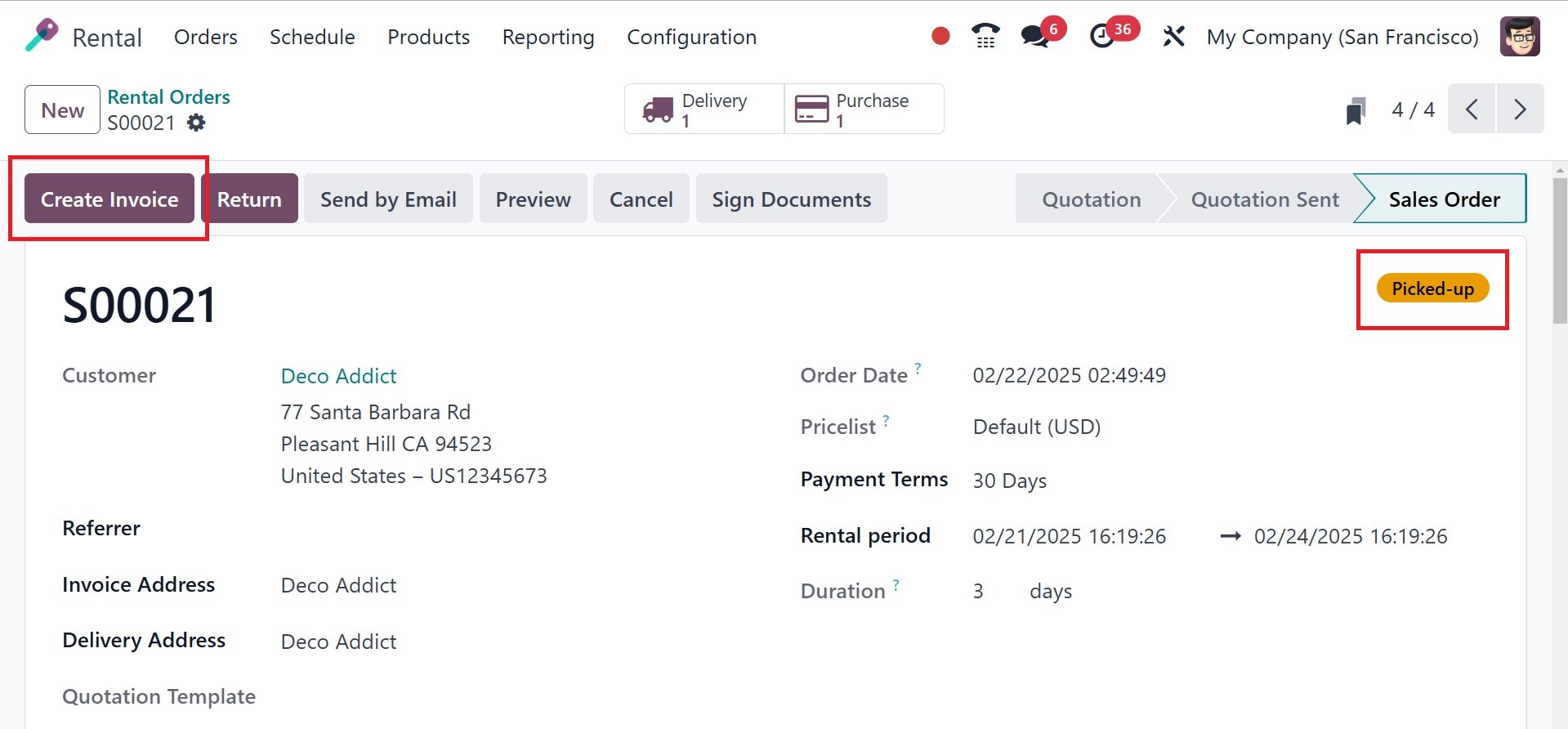1568x729 pixels.
Task: Click the Rental app key icon
Action: coord(42,36)
